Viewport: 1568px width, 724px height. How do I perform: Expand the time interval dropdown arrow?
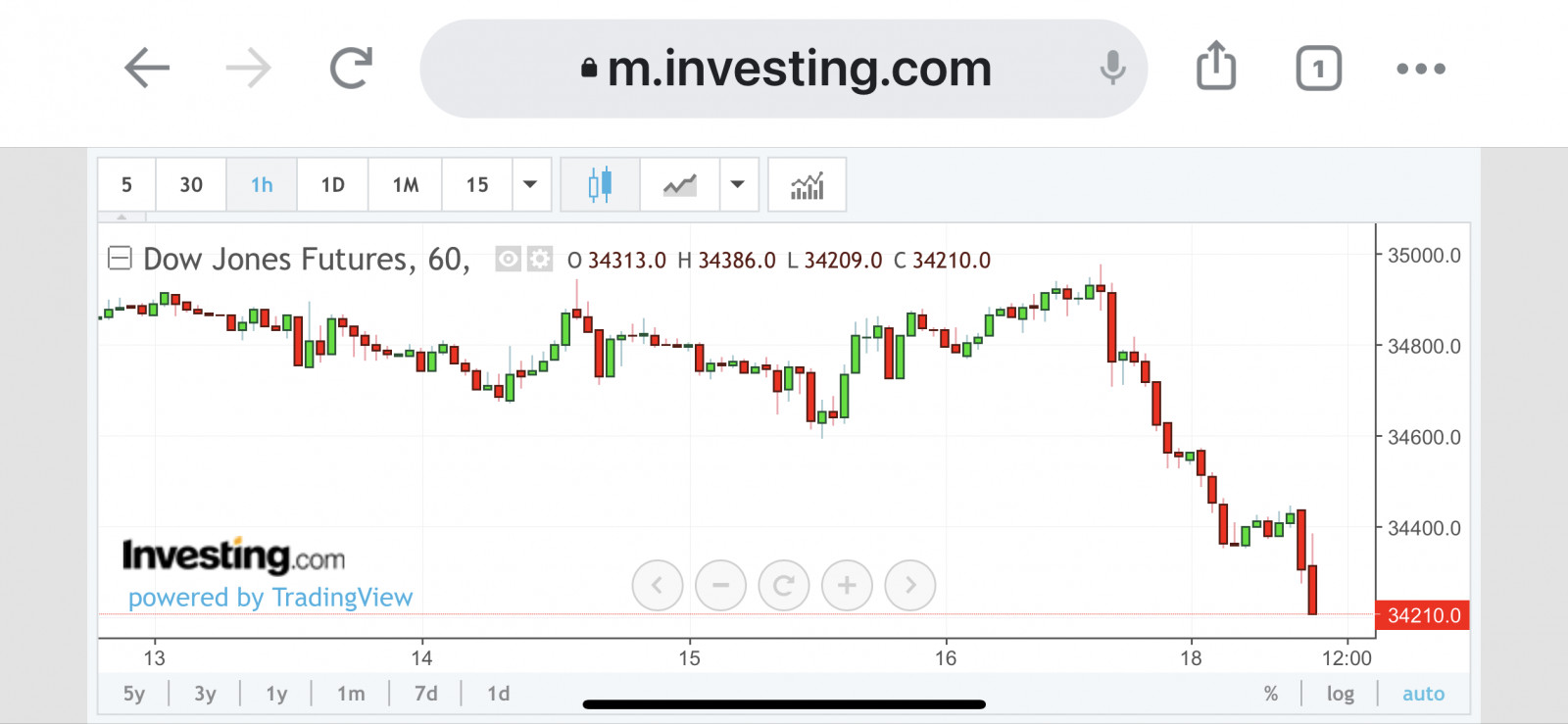coord(530,184)
